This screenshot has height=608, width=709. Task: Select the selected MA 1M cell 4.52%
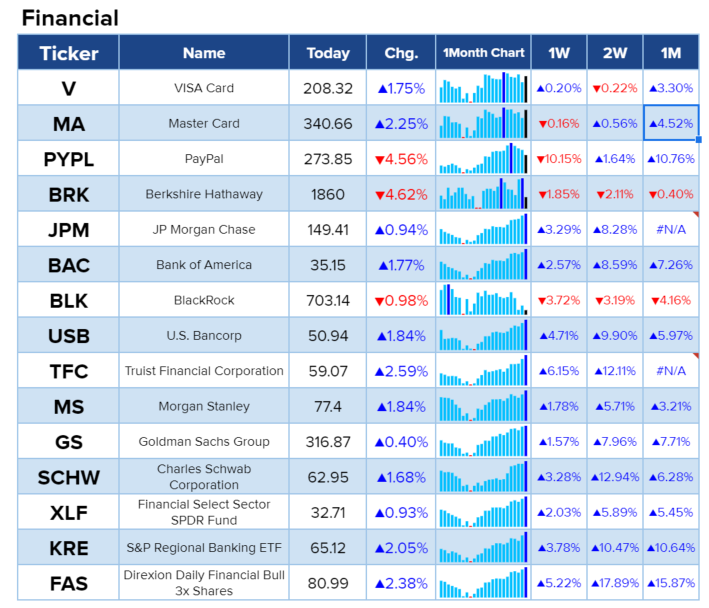pos(671,123)
